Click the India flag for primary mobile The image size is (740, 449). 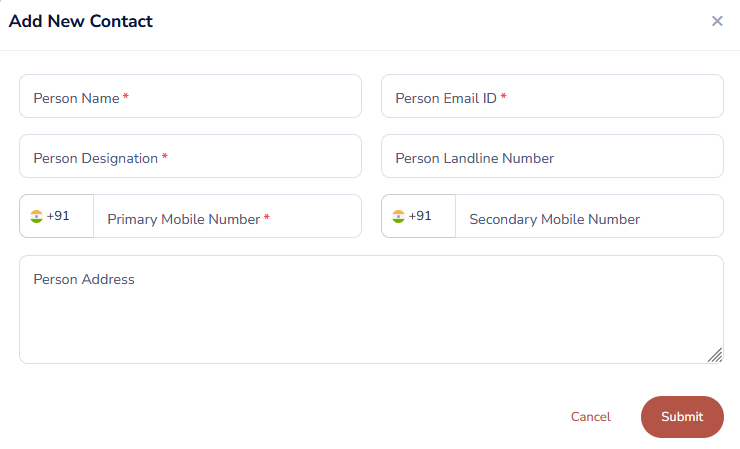[36, 216]
